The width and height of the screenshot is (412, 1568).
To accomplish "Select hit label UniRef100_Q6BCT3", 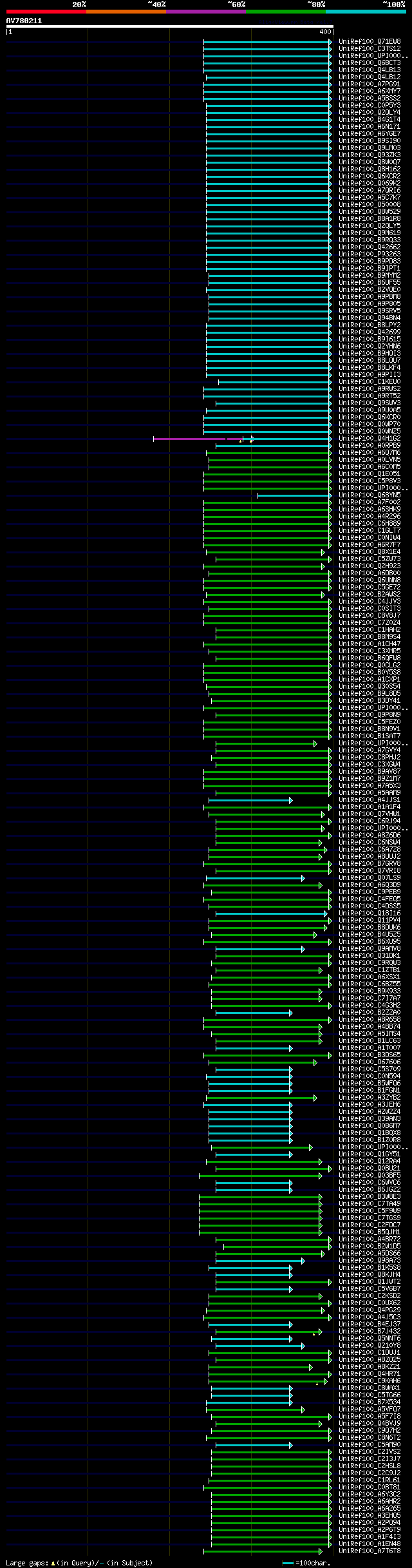I will click(370, 63).
